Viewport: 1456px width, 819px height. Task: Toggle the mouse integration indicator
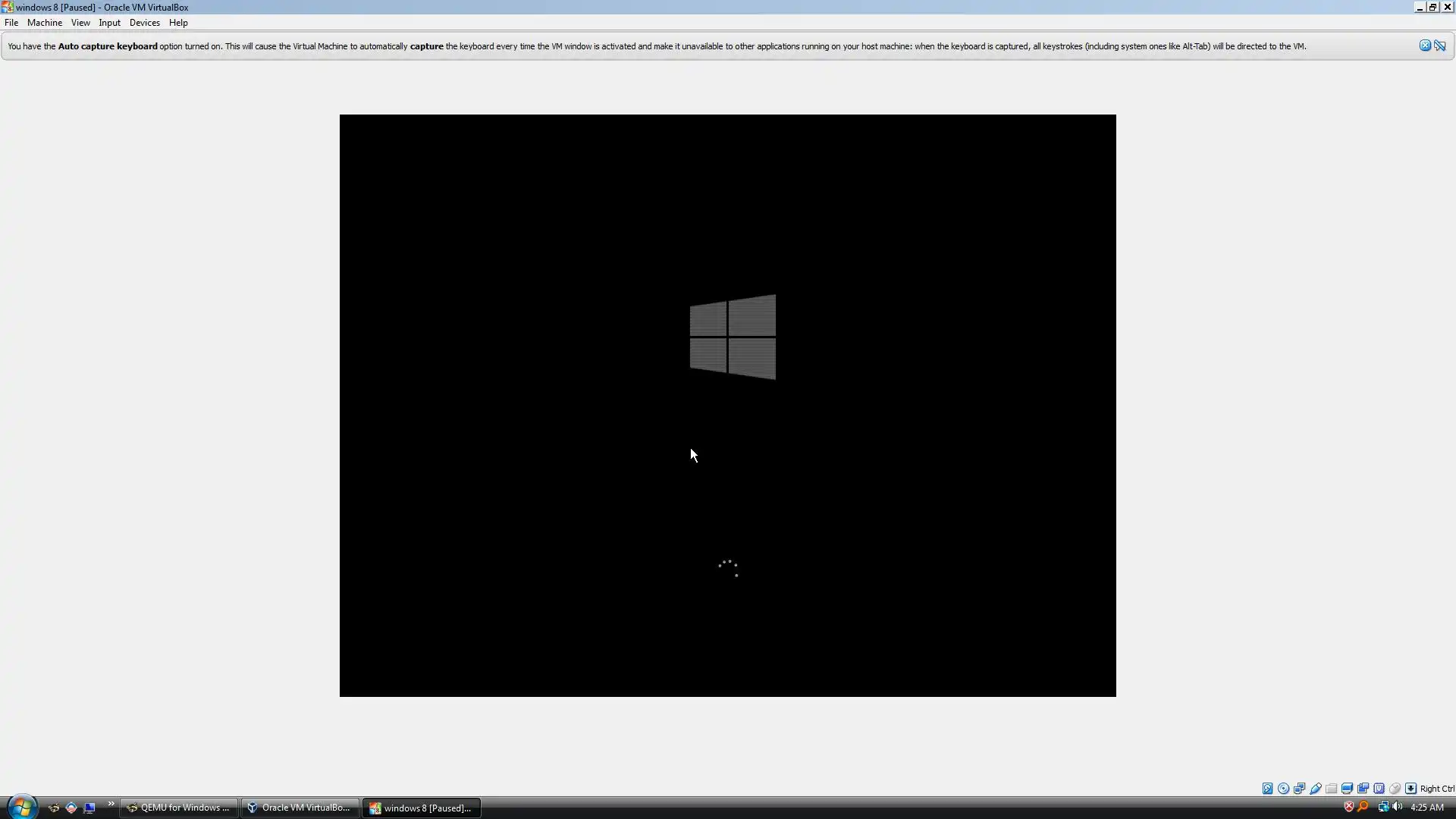pyautogui.click(x=1395, y=789)
